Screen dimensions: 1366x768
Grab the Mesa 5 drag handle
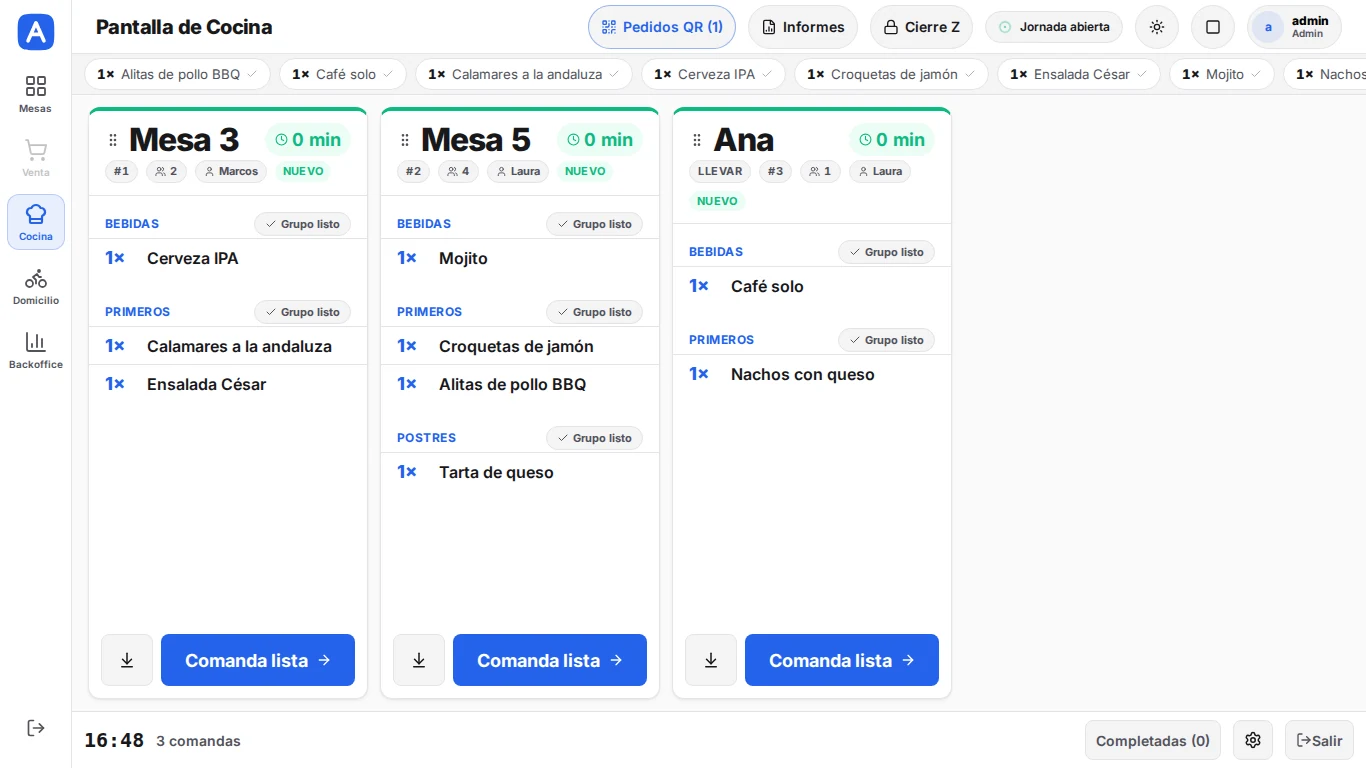pyautogui.click(x=405, y=140)
